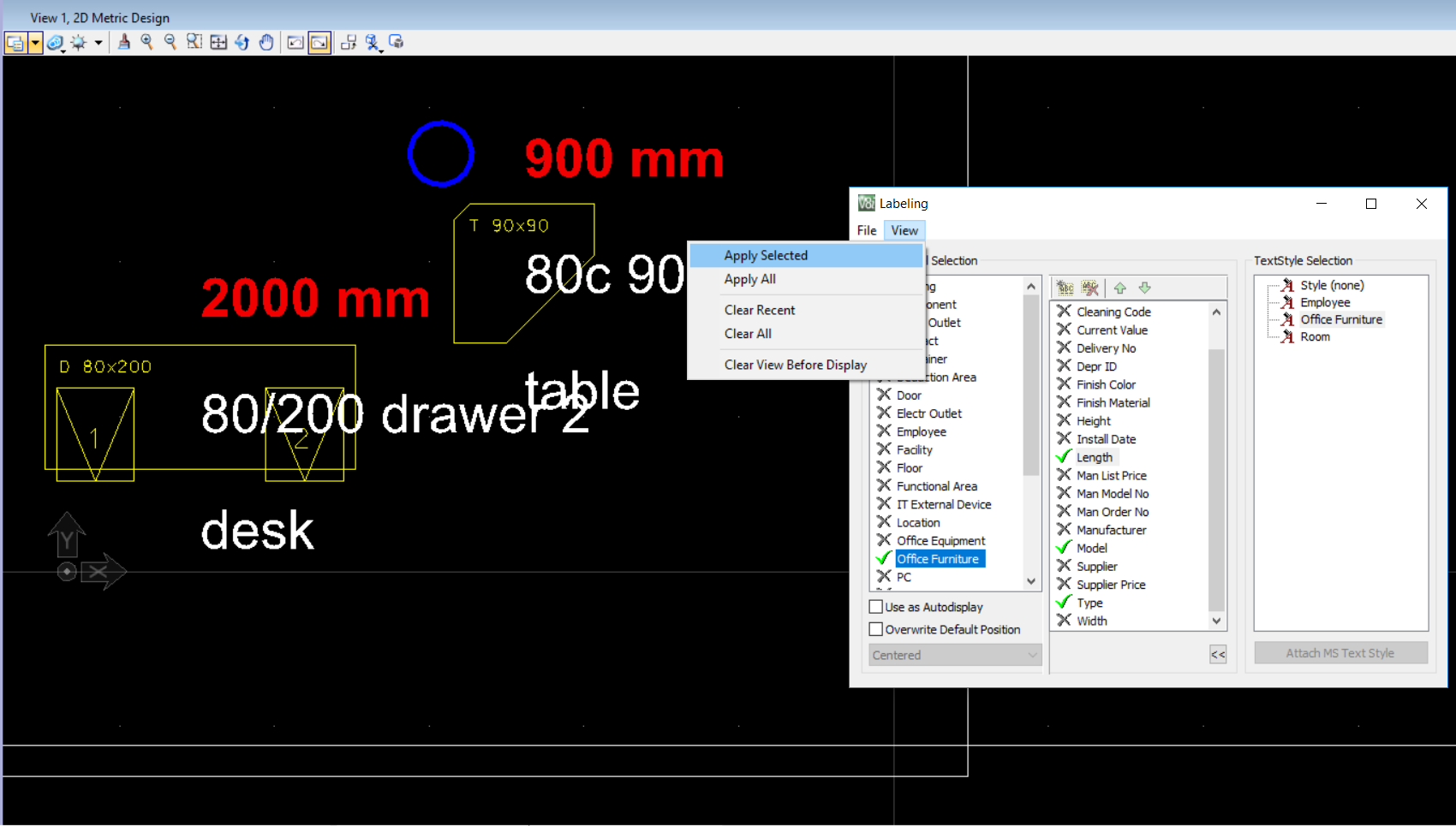The height and width of the screenshot is (826, 1456).
Task: Toggle the Type attribute checkmark
Action: coord(1064,603)
